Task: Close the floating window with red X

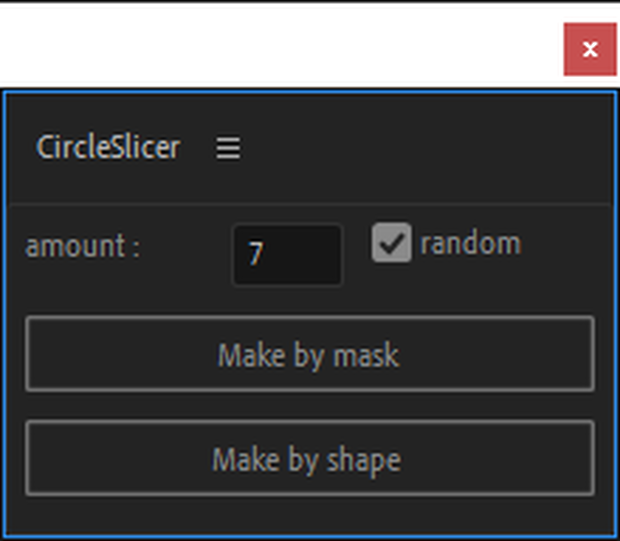Action: click(x=590, y=49)
